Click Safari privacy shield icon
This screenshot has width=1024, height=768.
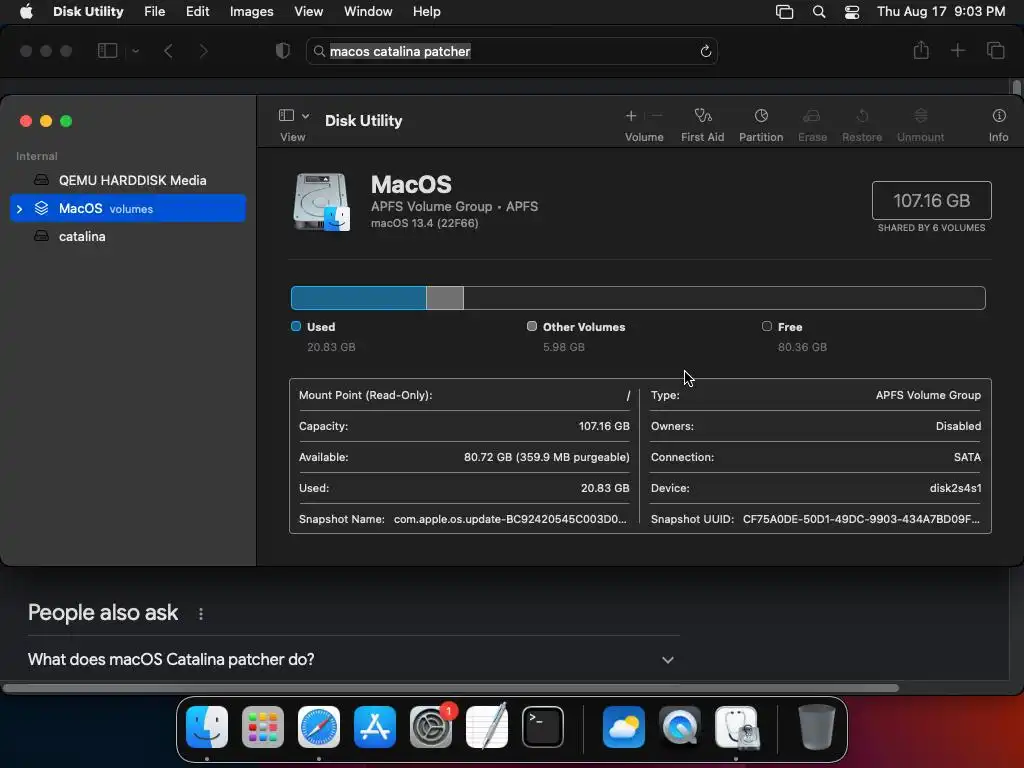pyautogui.click(x=283, y=50)
